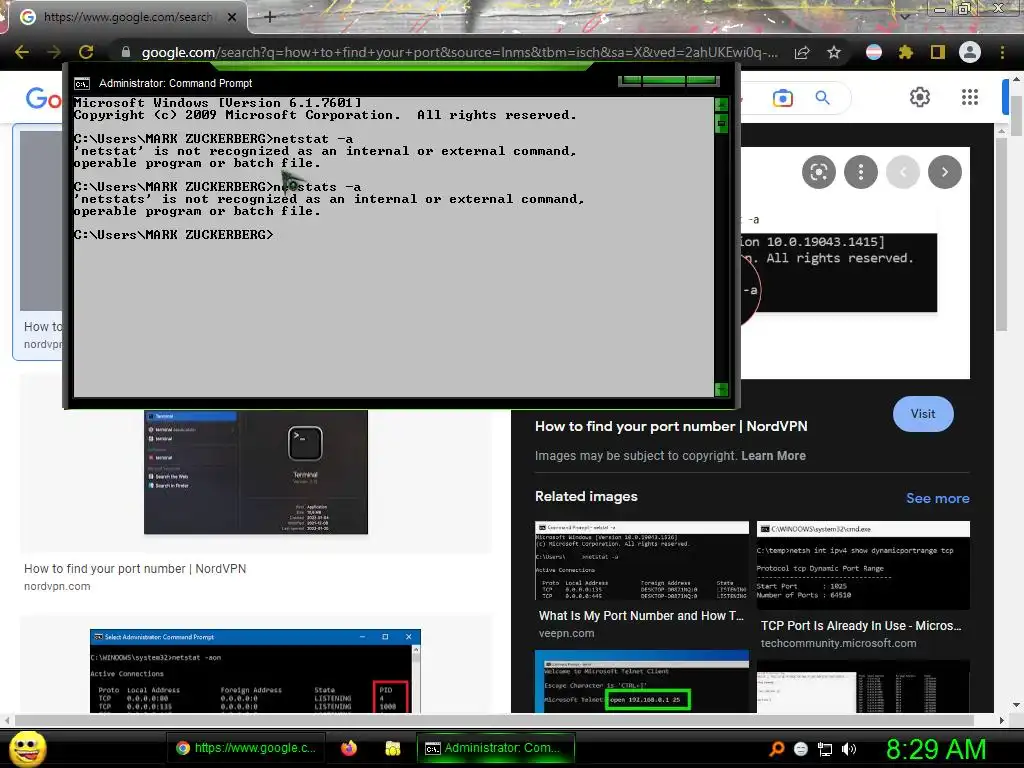Open image preview three-dot options

point(861,172)
